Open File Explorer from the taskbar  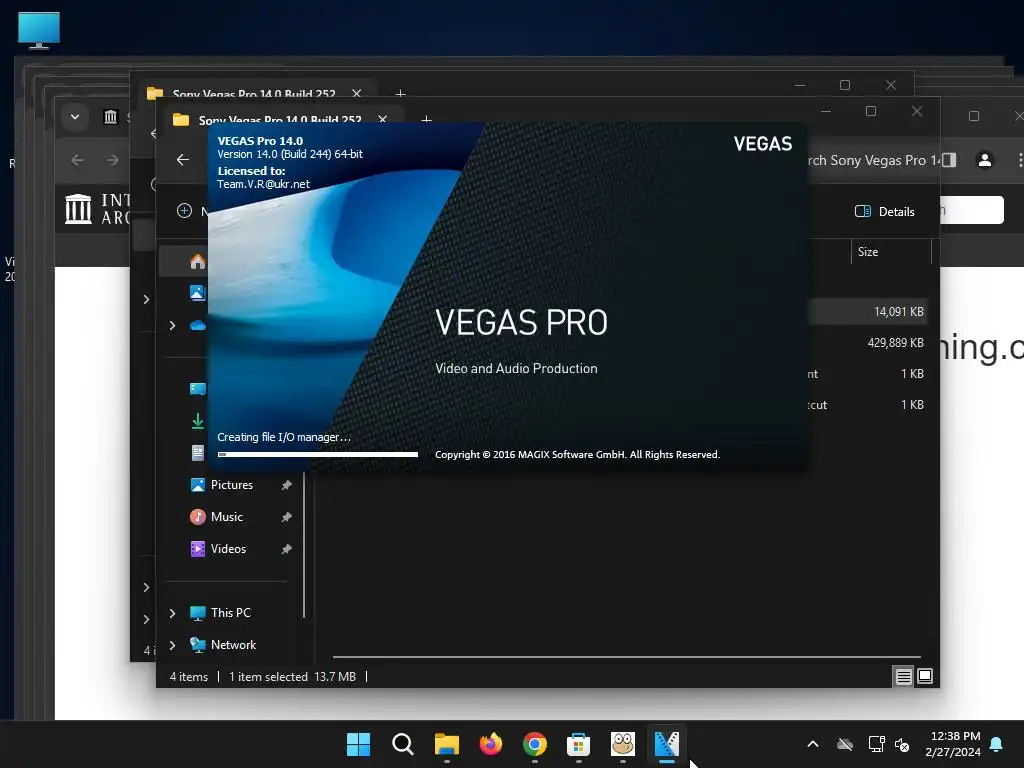[447, 744]
